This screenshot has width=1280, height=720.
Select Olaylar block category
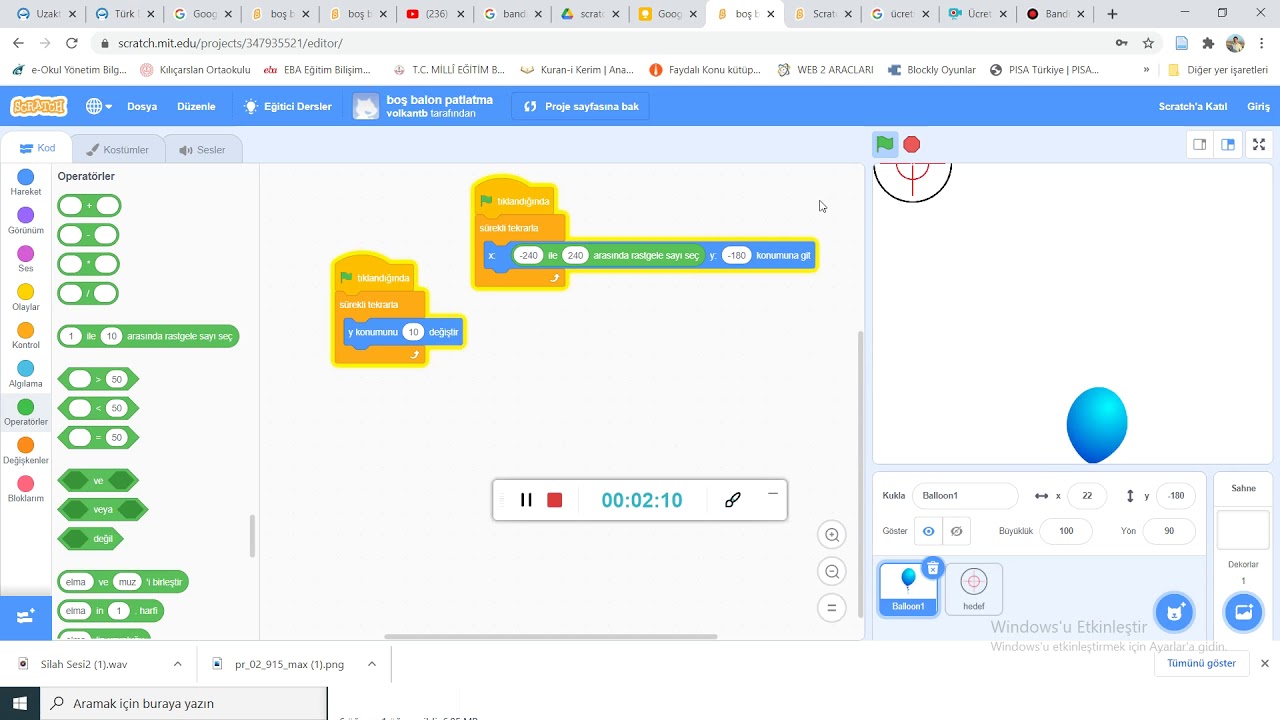pyautogui.click(x=26, y=298)
